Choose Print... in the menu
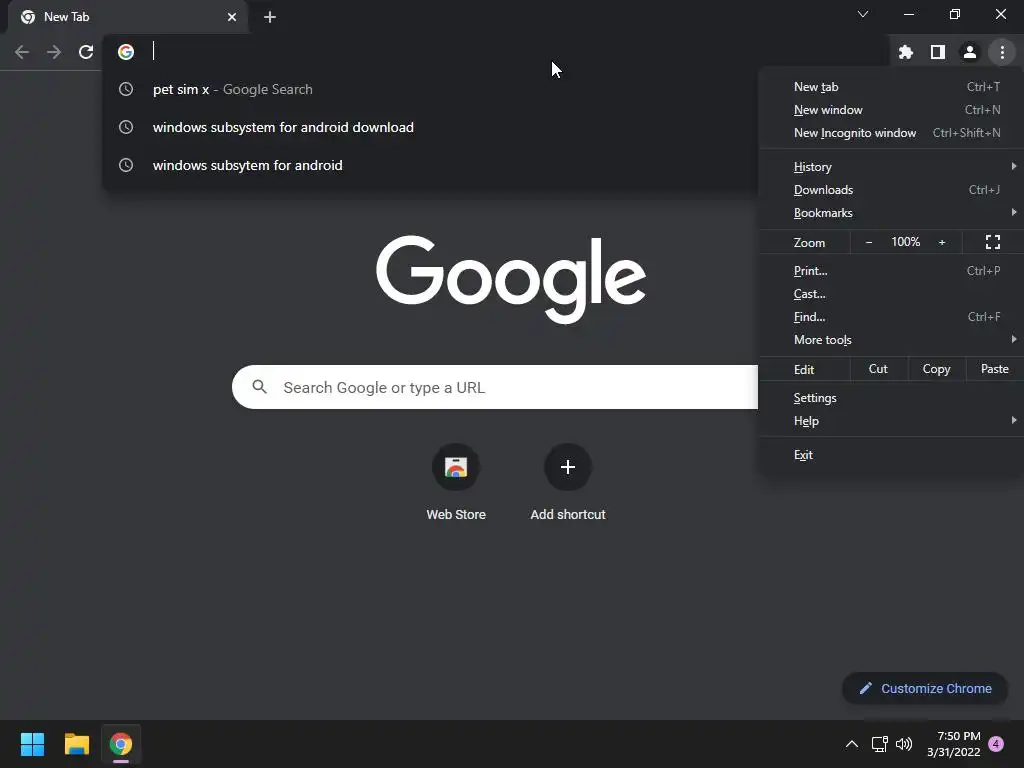 891,270
